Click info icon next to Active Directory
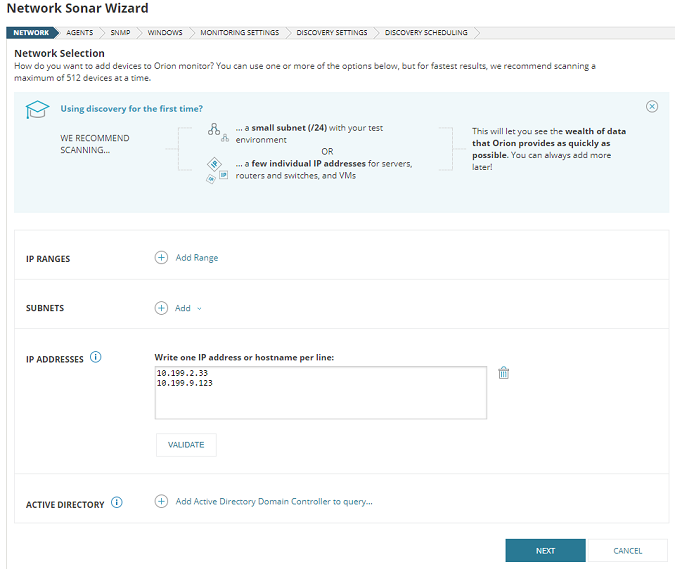 [117, 502]
